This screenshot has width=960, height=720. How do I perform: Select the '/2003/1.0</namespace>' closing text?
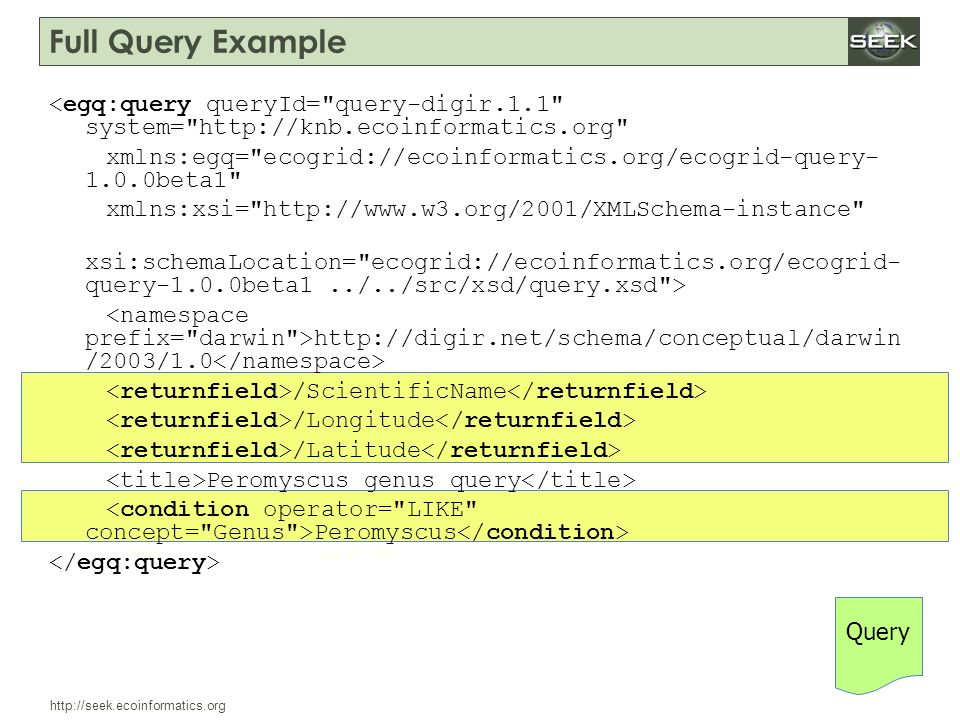tap(235, 361)
